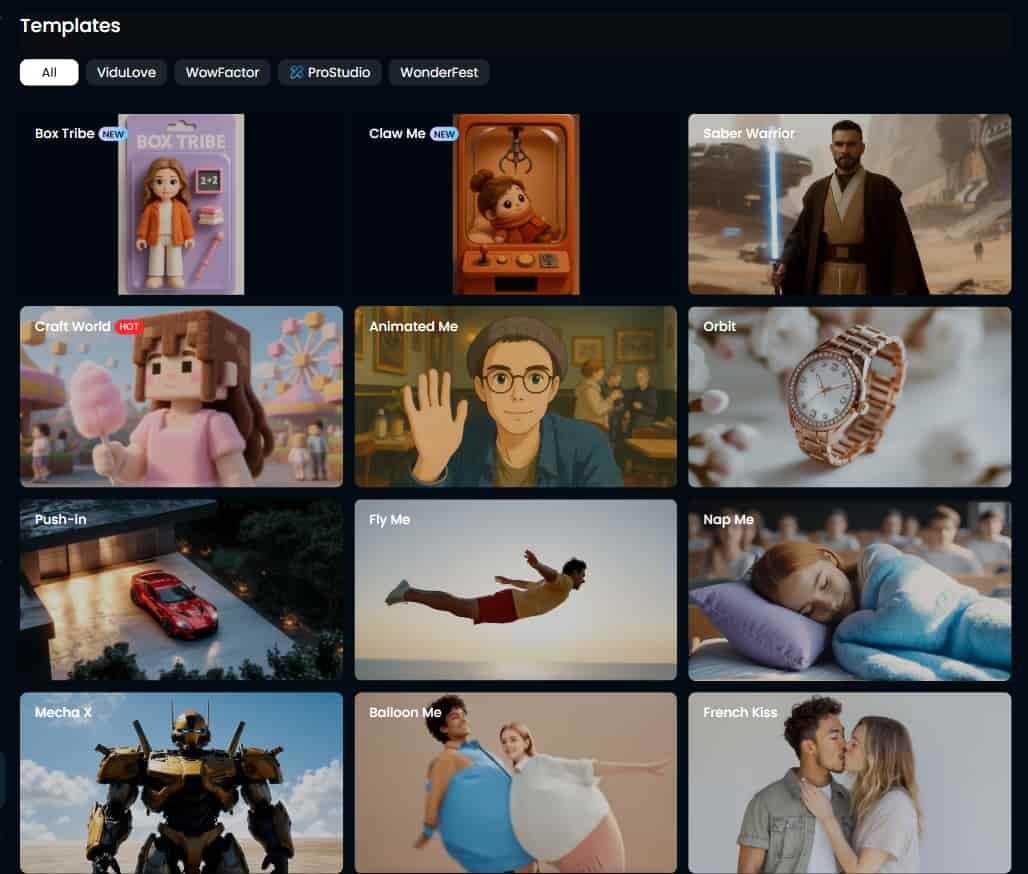This screenshot has width=1028, height=874.
Task: Open the Mecha X template
Action: coord(181,782)
